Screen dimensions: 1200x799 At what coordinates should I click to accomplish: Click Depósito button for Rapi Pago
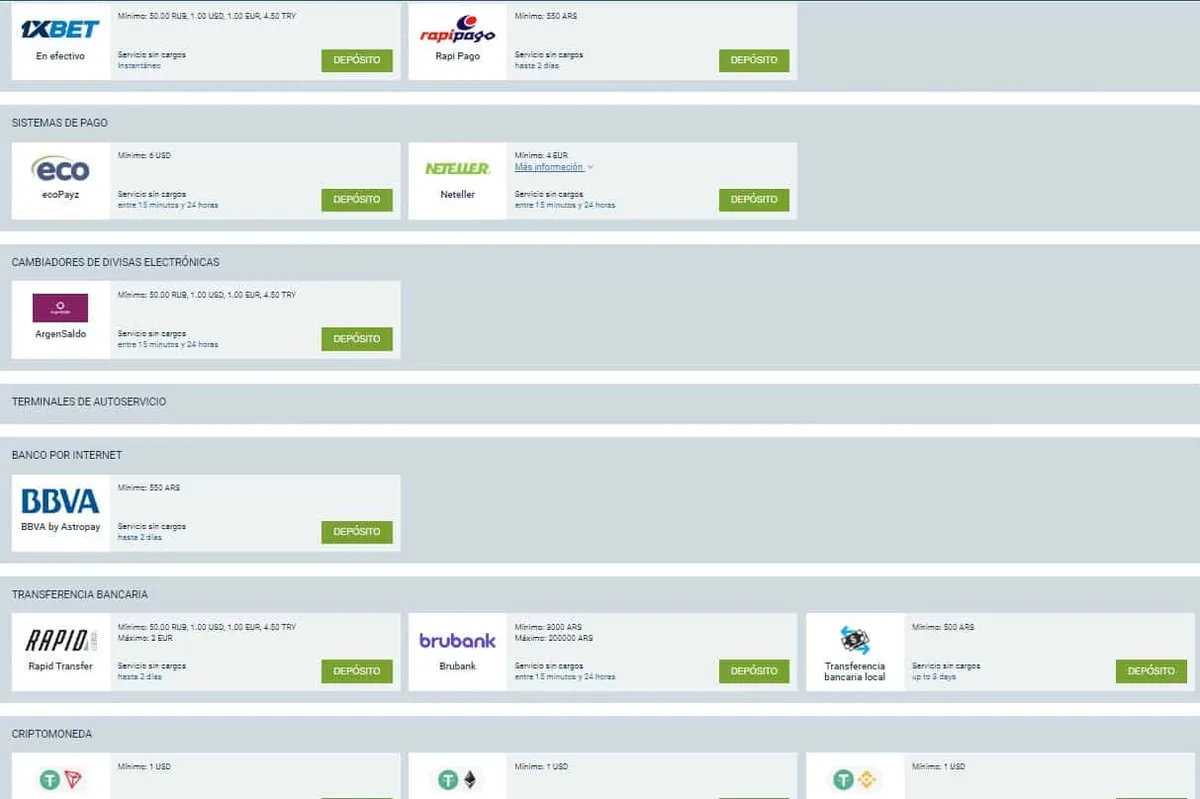754,60
